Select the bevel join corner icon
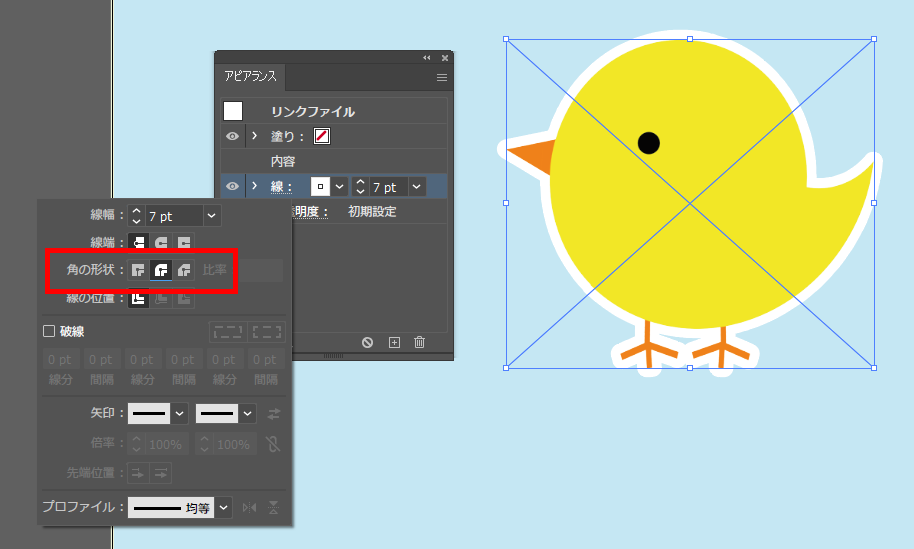The image size is (914, 549). (184, 270)
